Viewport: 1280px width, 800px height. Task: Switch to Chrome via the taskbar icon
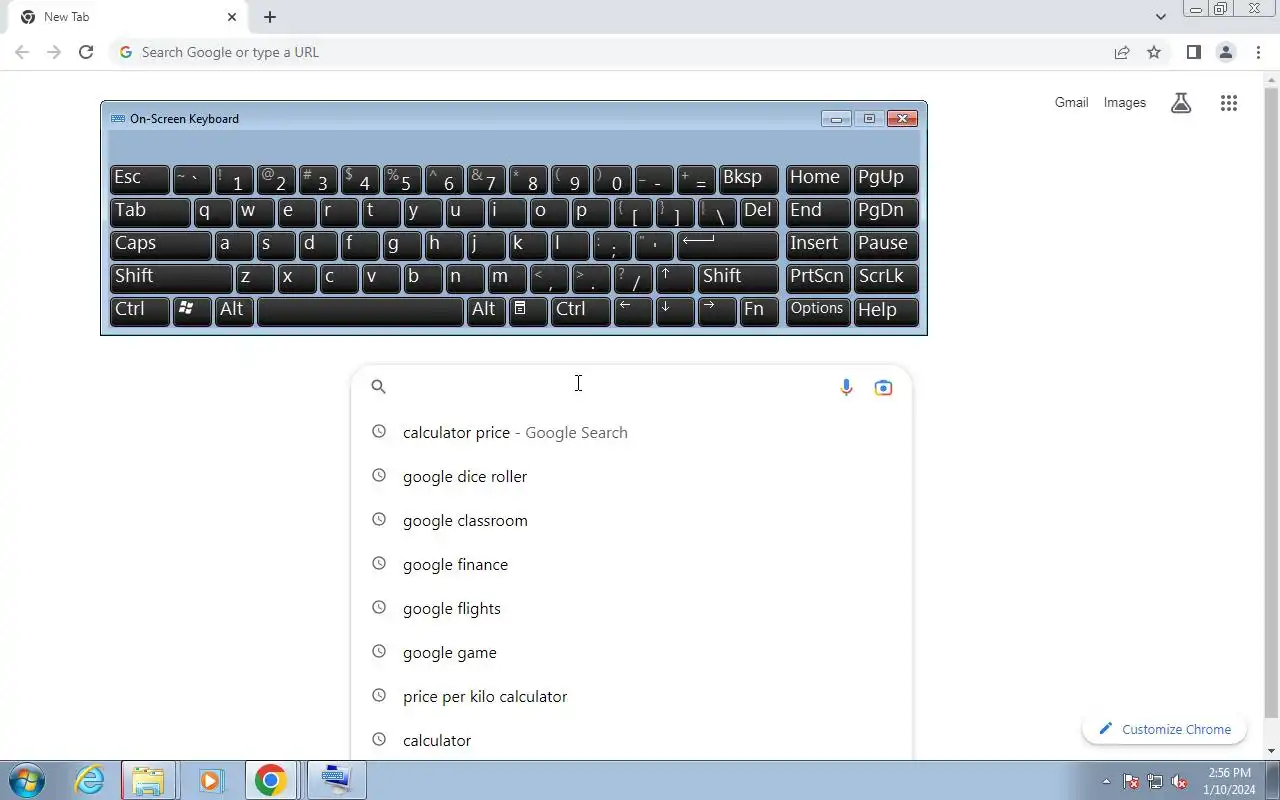click(x=270, y=780)
